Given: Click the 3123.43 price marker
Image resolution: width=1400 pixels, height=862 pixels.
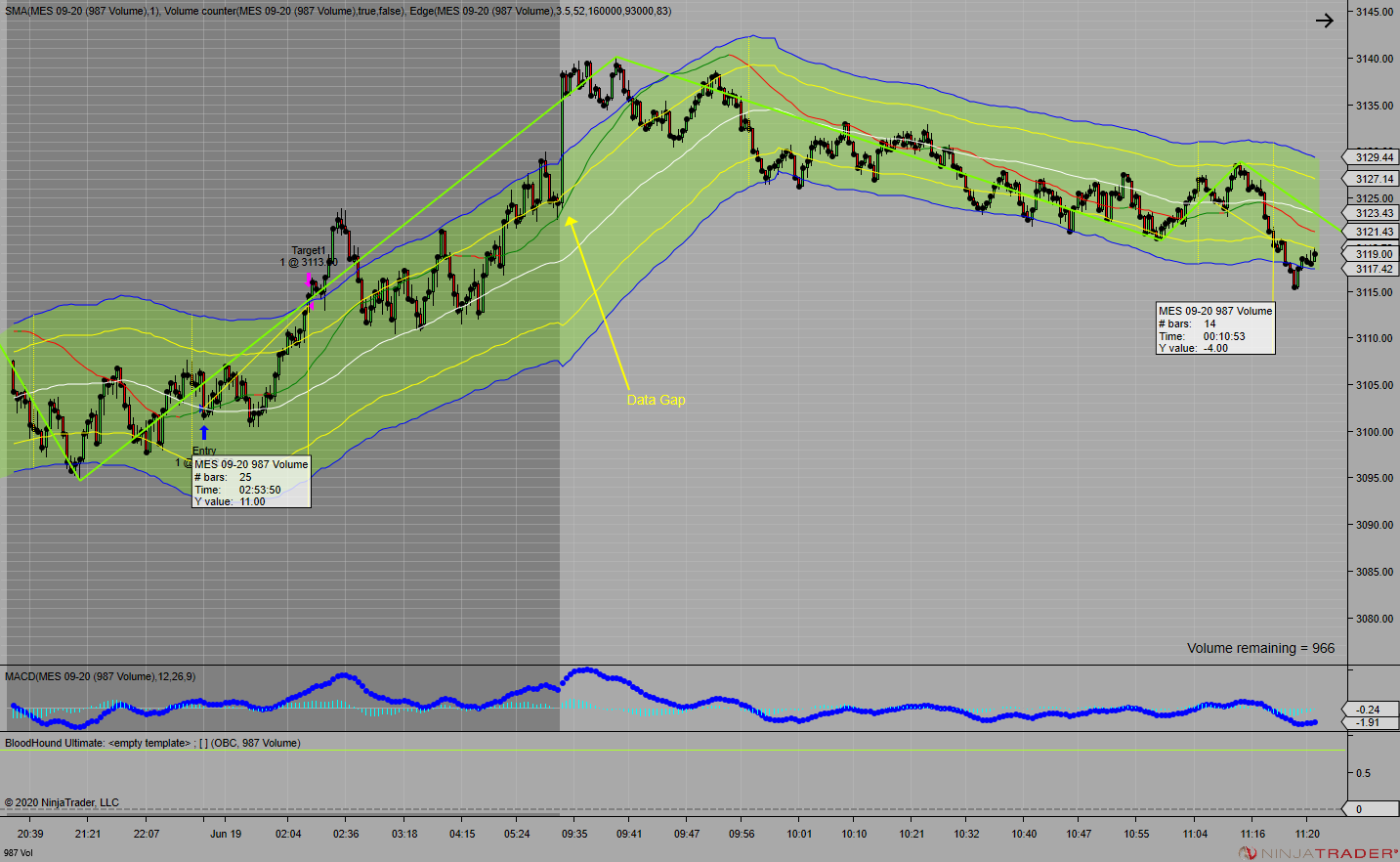Looking at the screenshot, I should tap(1373, 213).
